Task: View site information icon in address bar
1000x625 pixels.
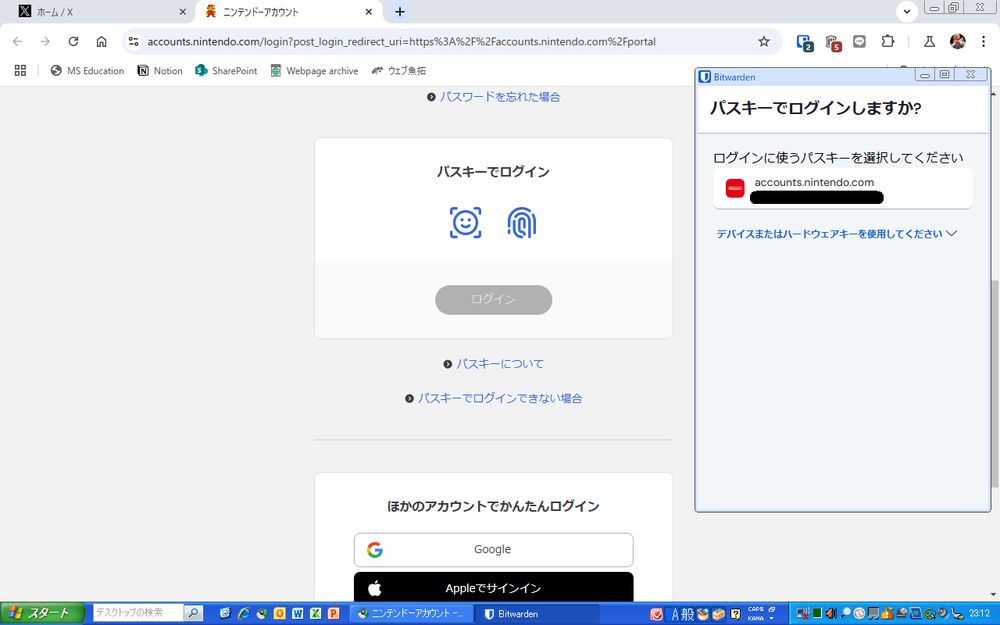Action: (x=133, y=41)
